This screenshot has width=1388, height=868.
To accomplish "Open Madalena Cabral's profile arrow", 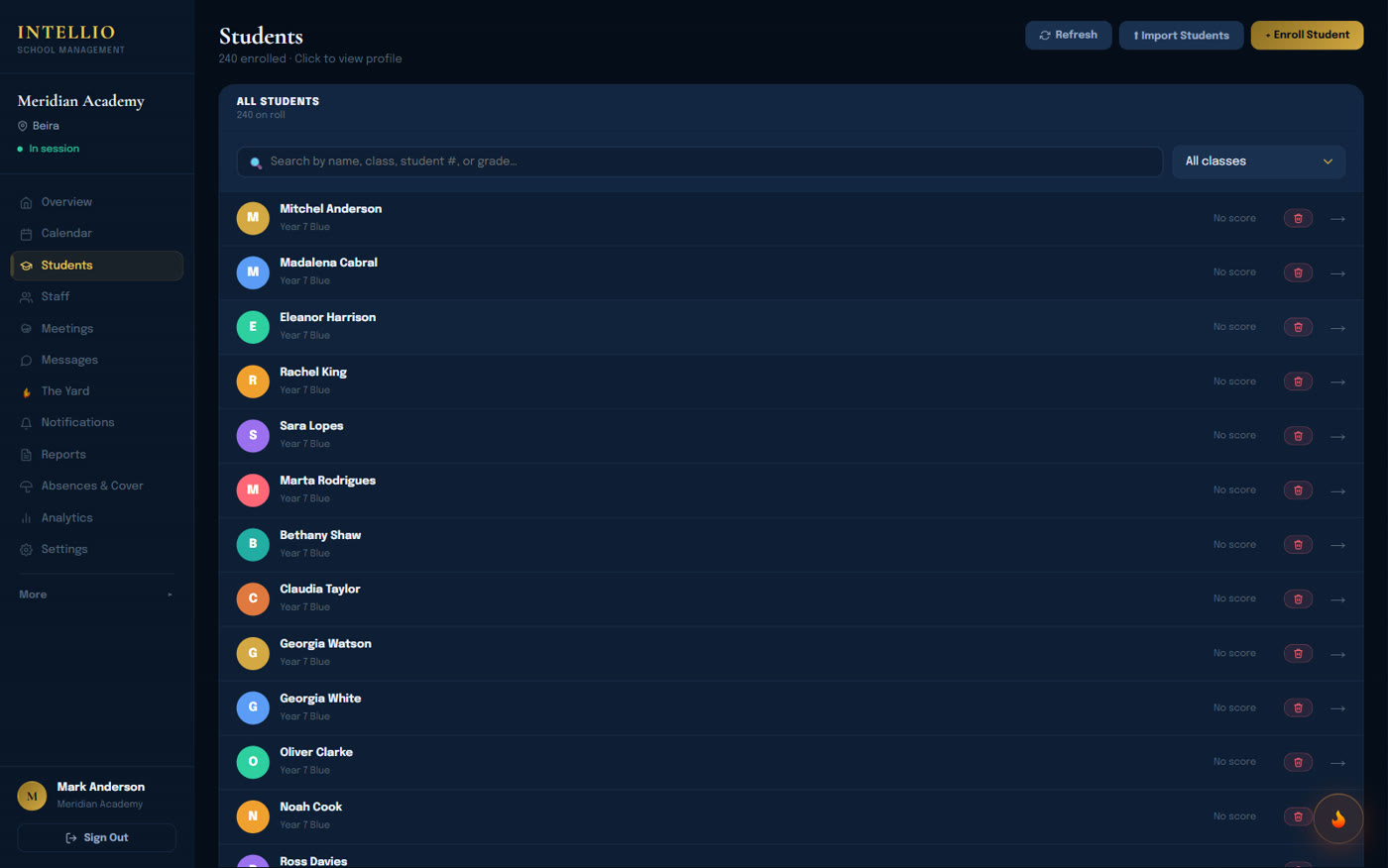I will pos(1337,273).
